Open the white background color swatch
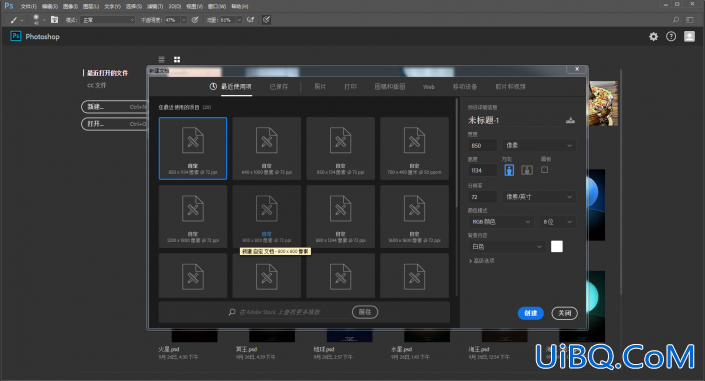The width and height of the screenshot is (705, 381). [x=557, y=247]
